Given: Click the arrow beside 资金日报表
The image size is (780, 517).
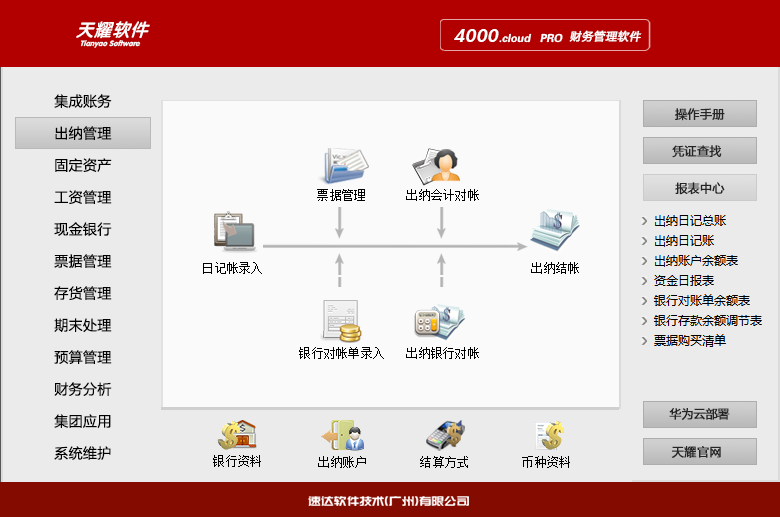Looking at the screenshot, I should [x=645, y=281].
